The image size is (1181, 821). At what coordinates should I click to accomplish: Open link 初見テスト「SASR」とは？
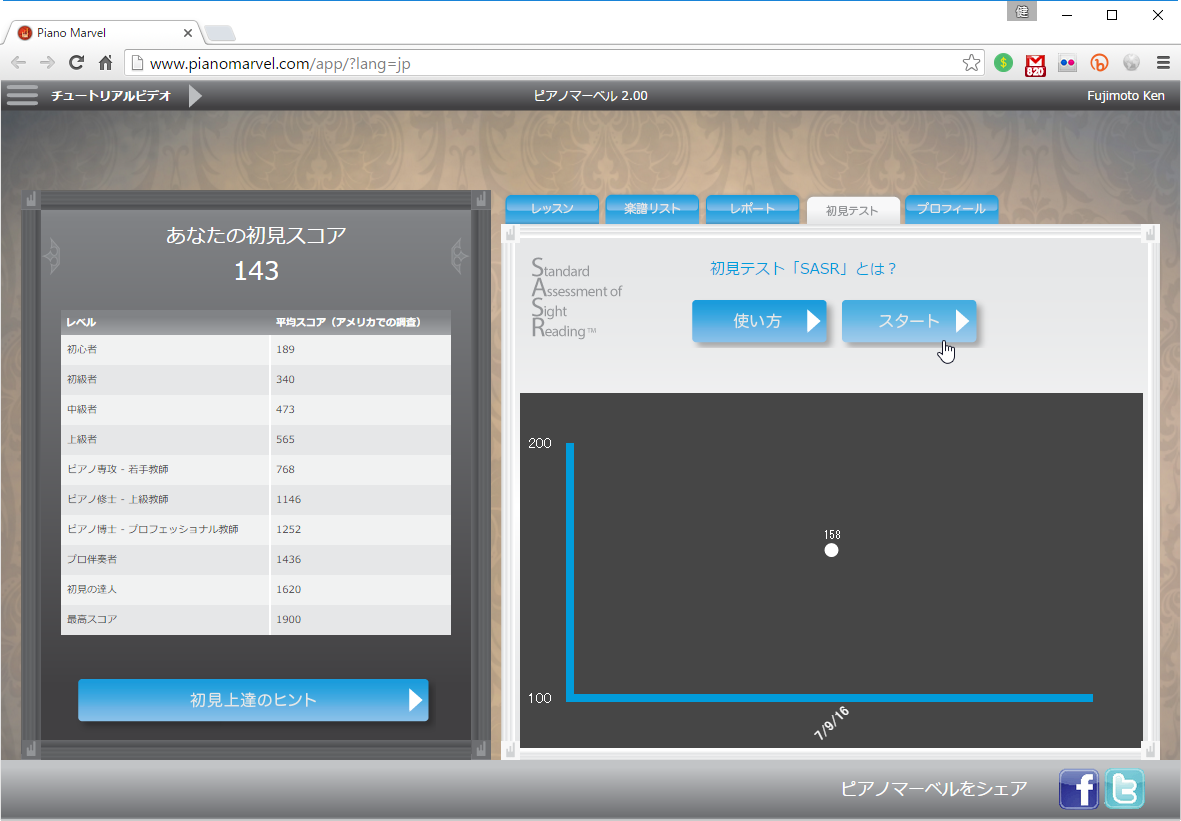coord(804,269)
